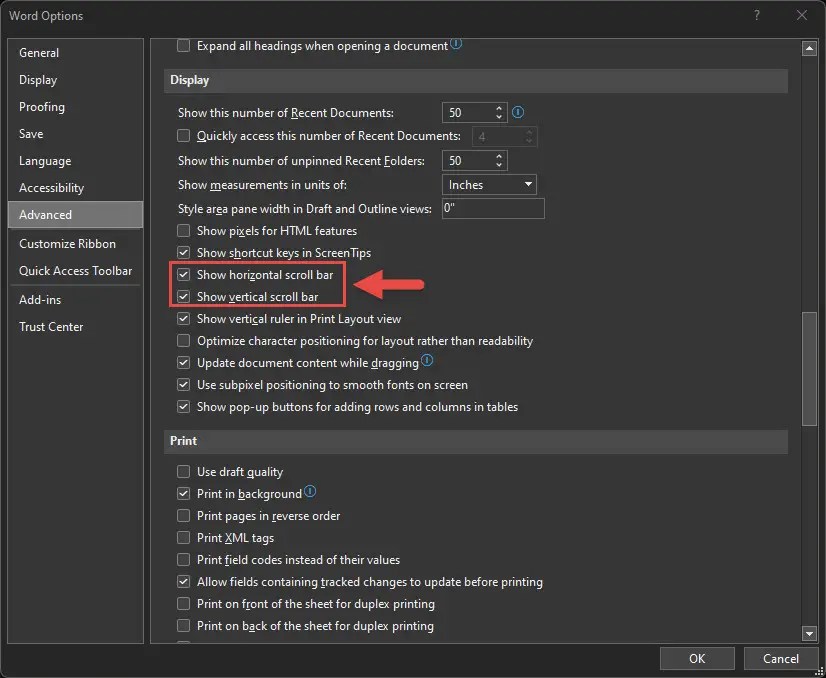Disable Show horizontal scroll bar
Image resolution: width=826 pixels, height=678 pixels.
[184, 275]
